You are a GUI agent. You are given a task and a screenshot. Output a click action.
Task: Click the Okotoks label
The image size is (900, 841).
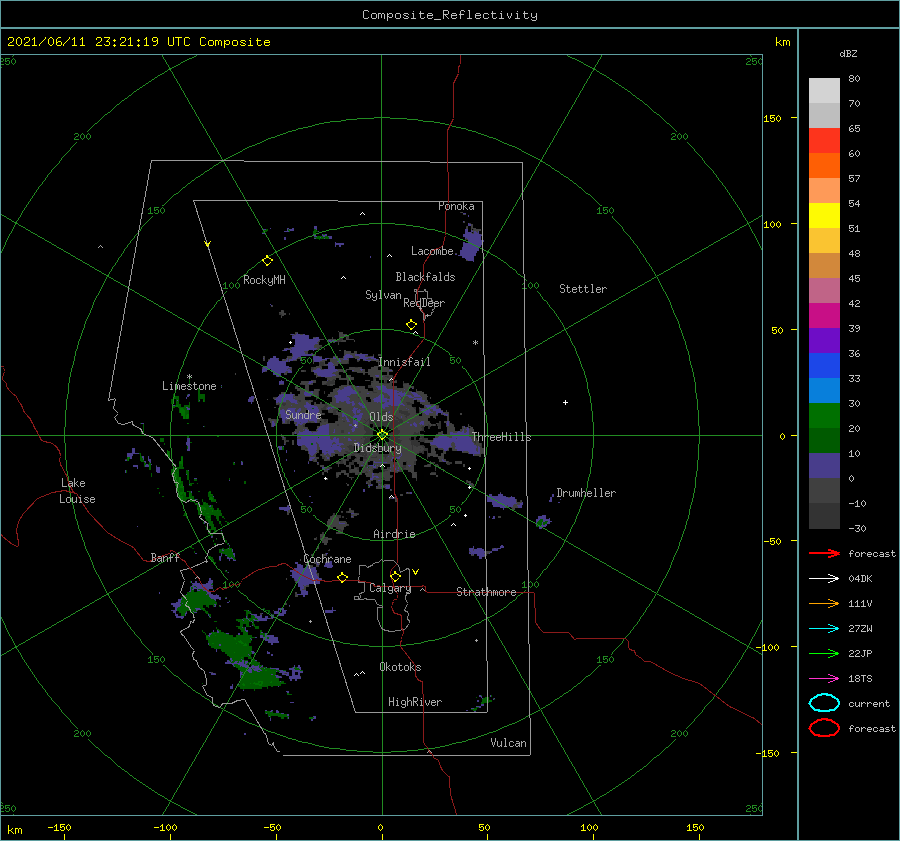[400, 667]
